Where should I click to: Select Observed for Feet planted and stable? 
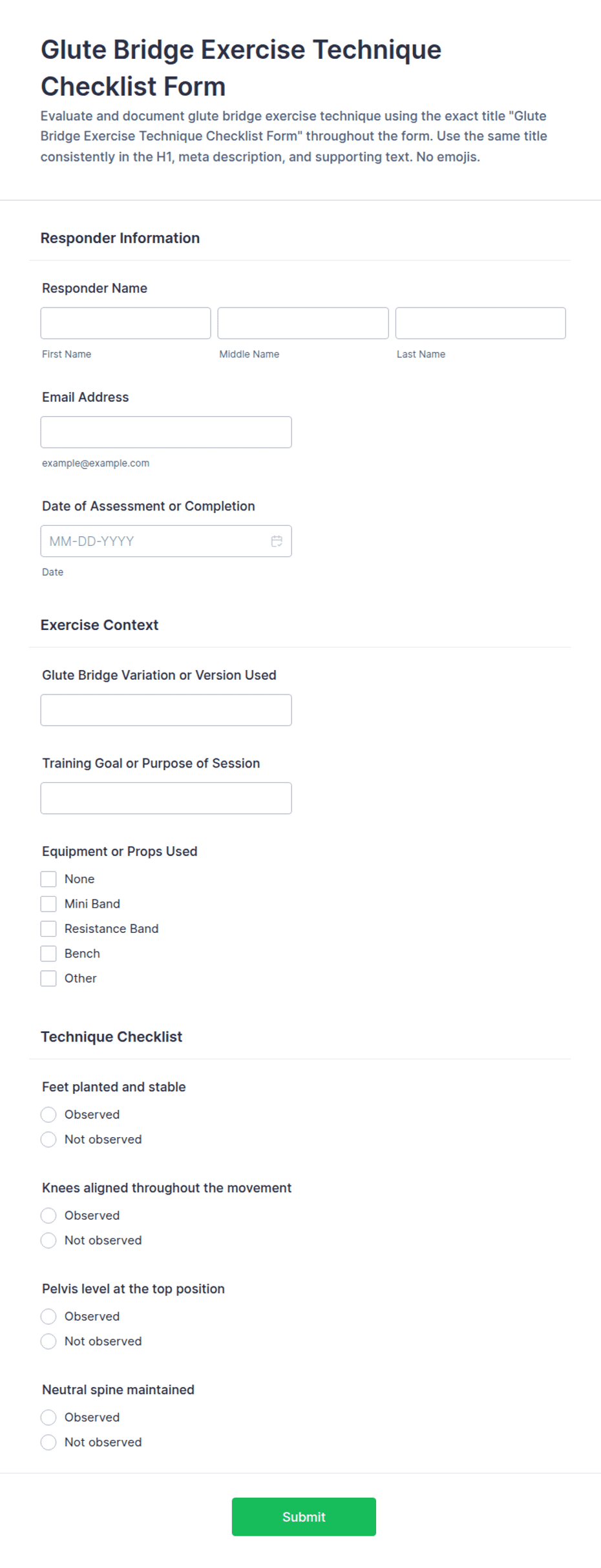tap(48, 1114)
